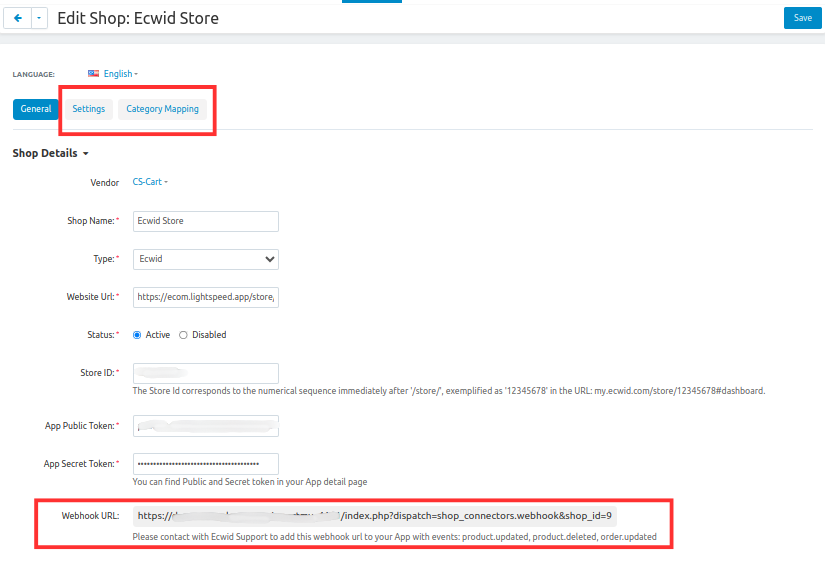This screenshot has width=825, height=582.
Task: Click the Store Id help text
Action: pyautogui.click(x=449, y=391)
